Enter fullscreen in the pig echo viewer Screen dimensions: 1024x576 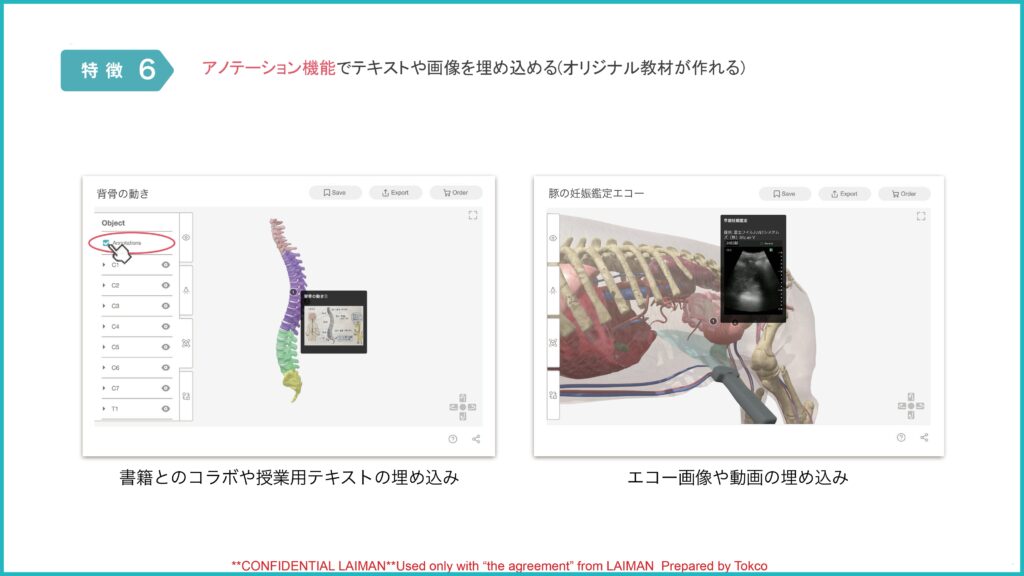(x=921, y=215)
